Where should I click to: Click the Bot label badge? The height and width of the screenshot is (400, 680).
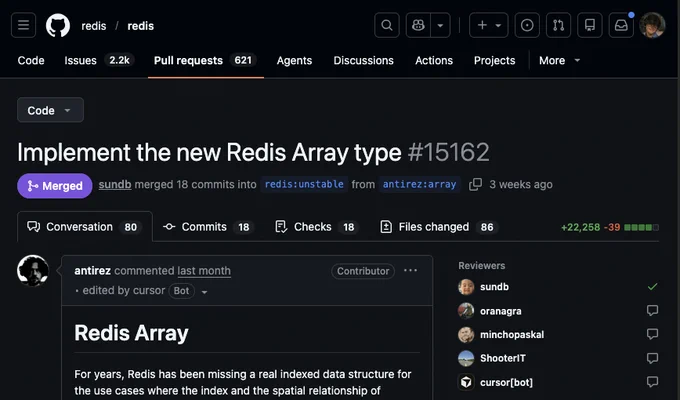(181, 291)
